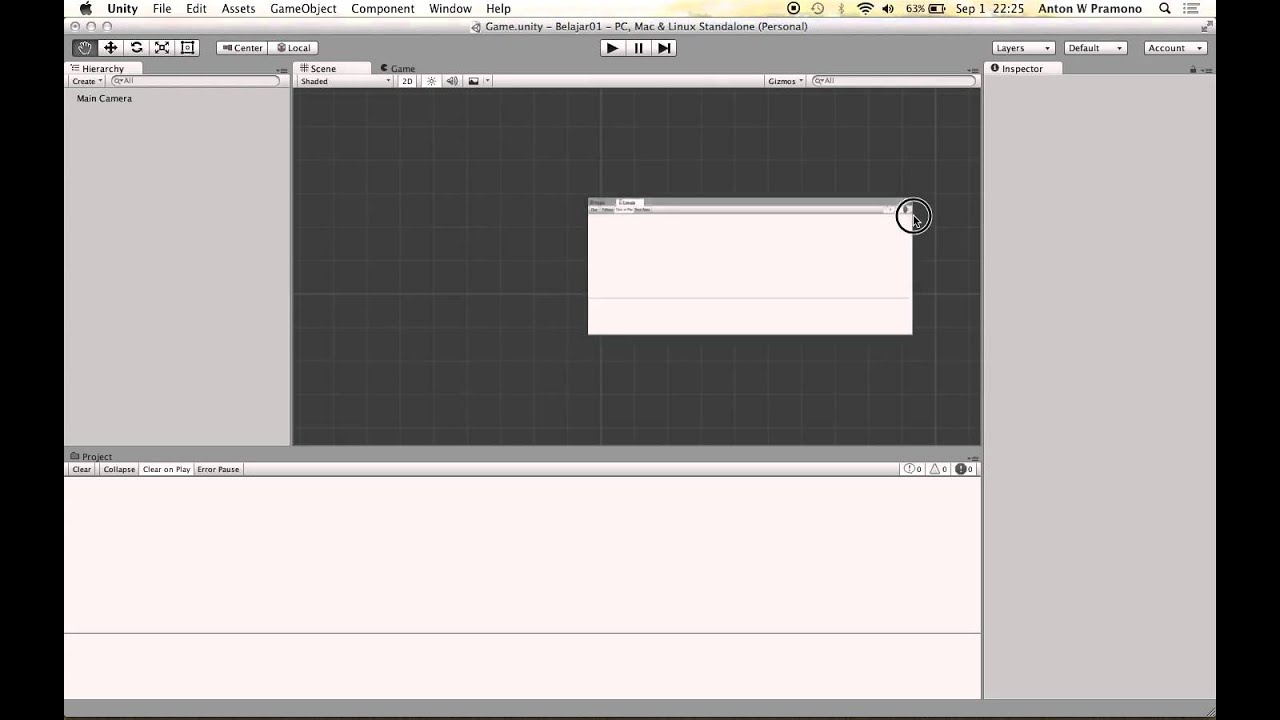Screen dimensions: 1280x720
Task: Click the Anton W Pramono user menu
Action: tap(1090, 9)
